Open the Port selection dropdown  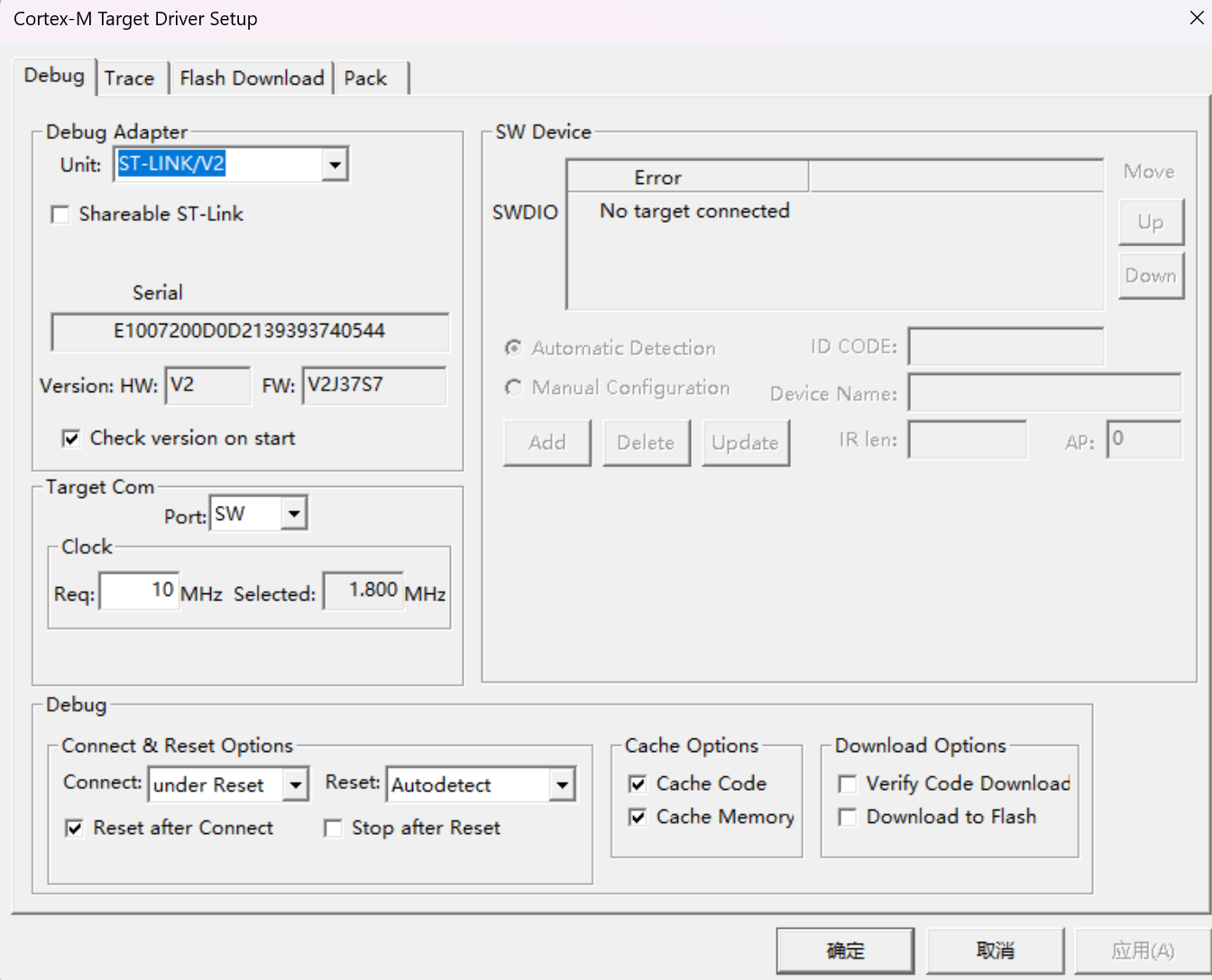tap(293, 514)
